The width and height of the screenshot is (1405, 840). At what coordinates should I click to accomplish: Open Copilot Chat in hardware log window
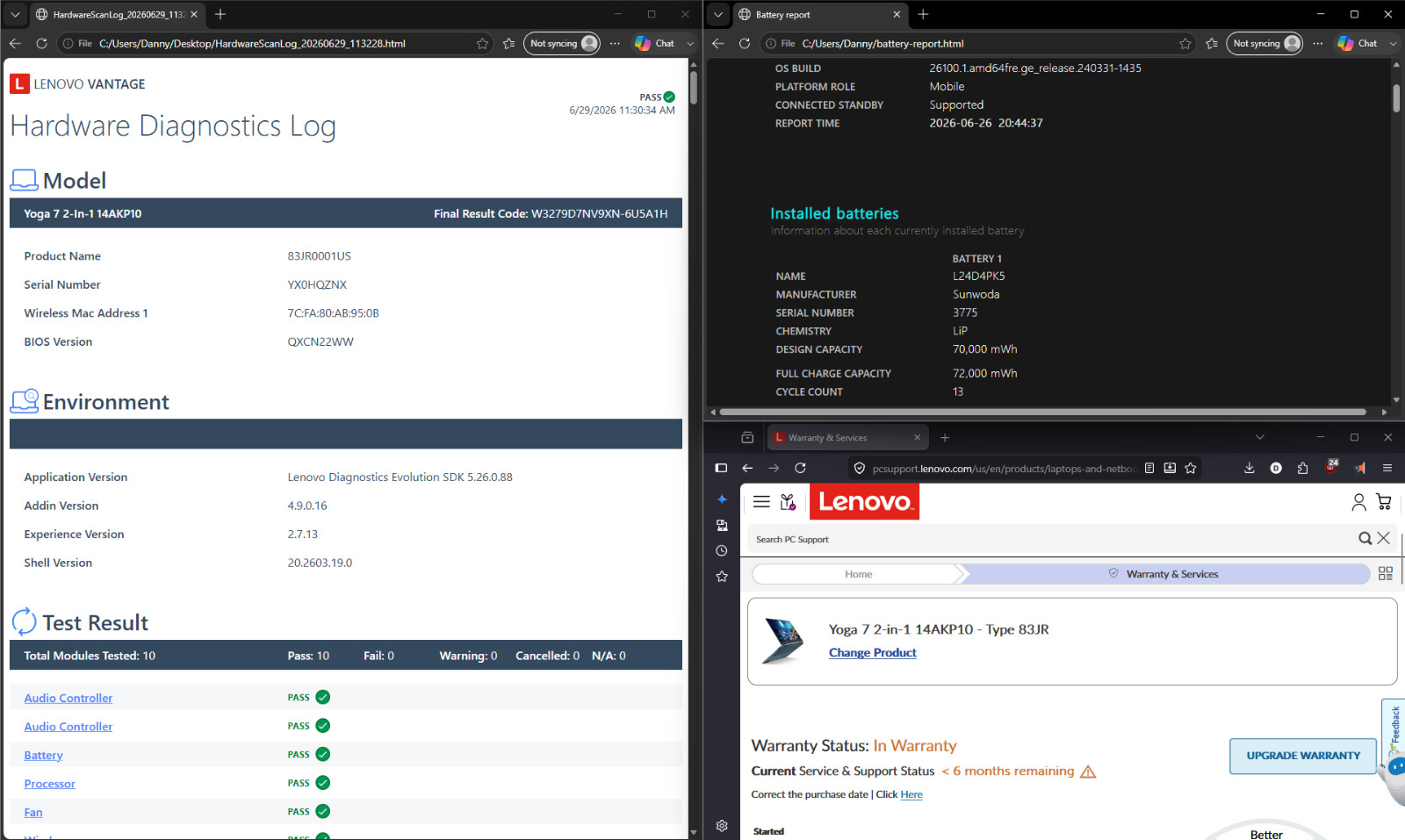(654, 43)
